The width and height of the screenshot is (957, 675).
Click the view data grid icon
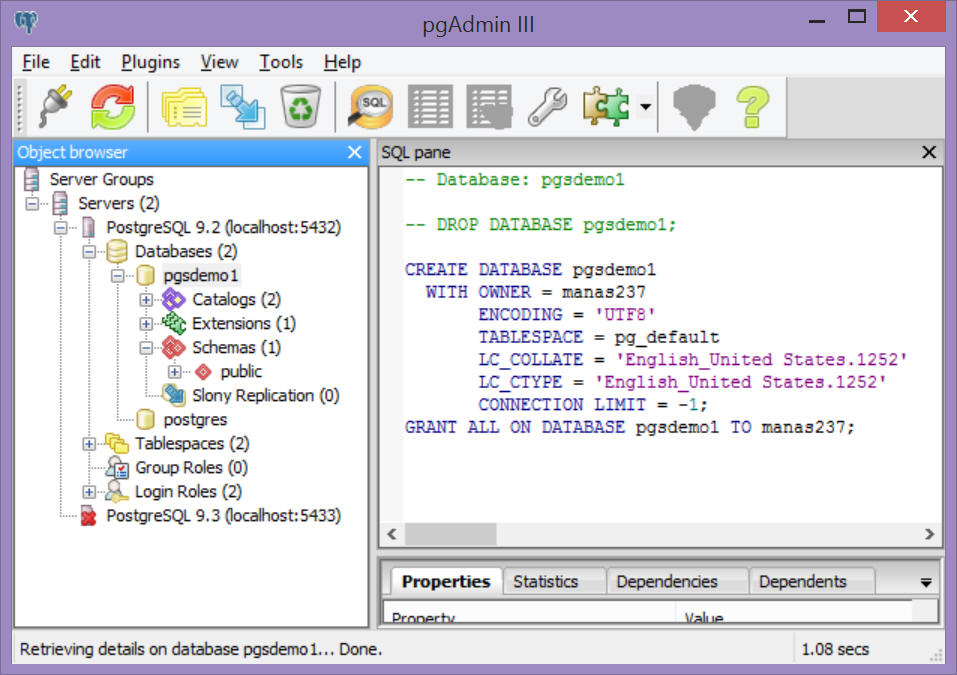tap(430, 105)
